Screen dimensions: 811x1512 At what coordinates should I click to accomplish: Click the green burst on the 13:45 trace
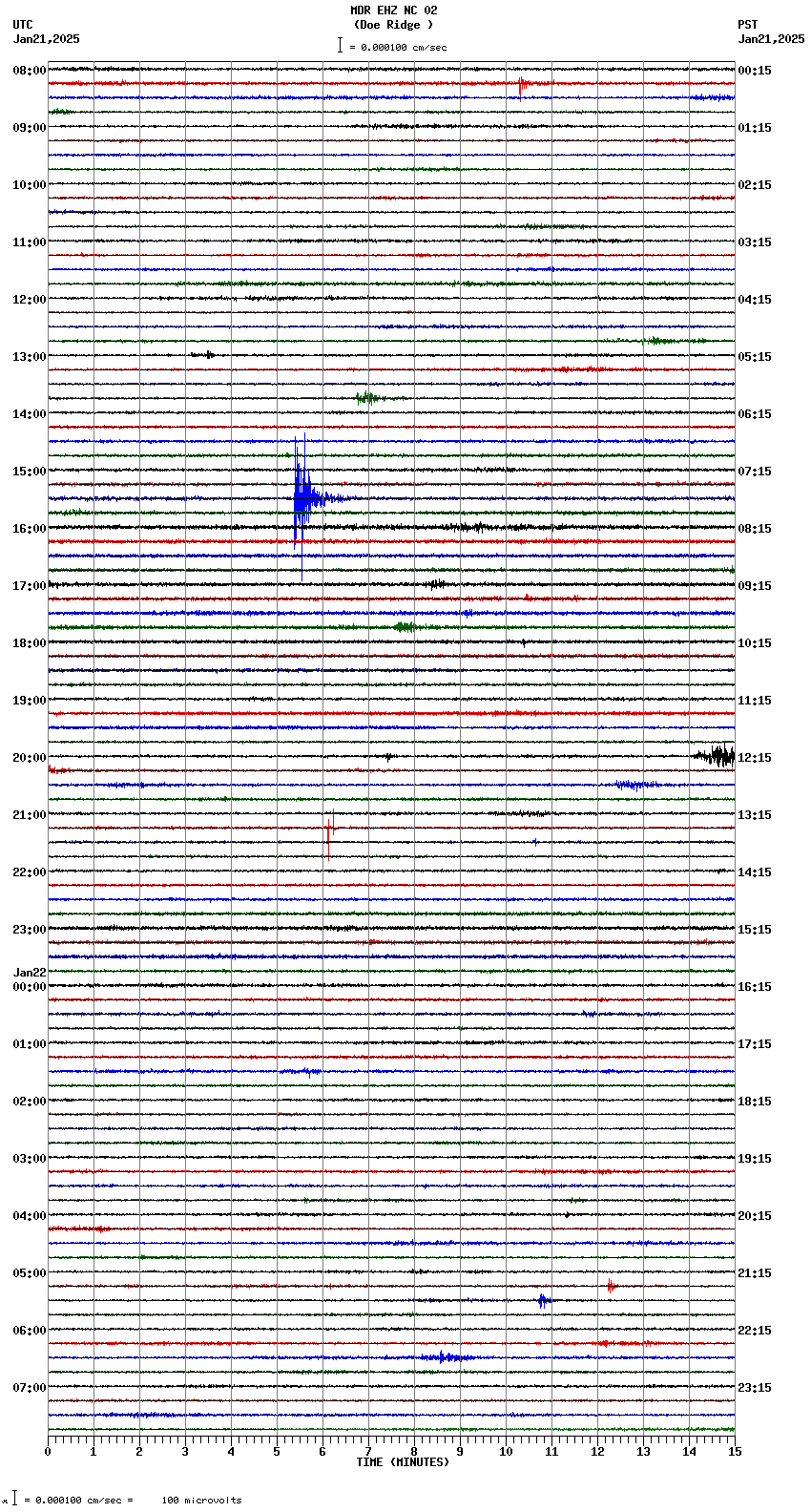(x=367, y=398)
